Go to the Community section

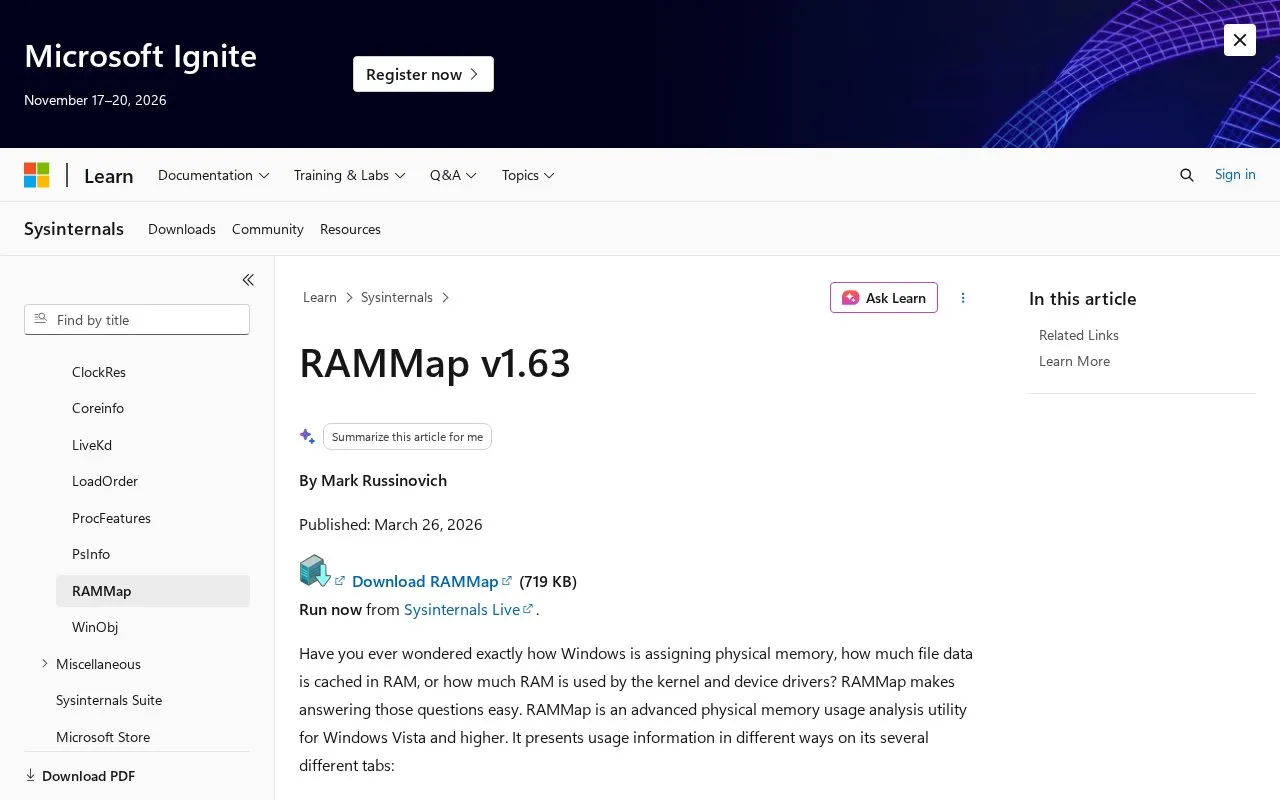(x=268, y=229)
